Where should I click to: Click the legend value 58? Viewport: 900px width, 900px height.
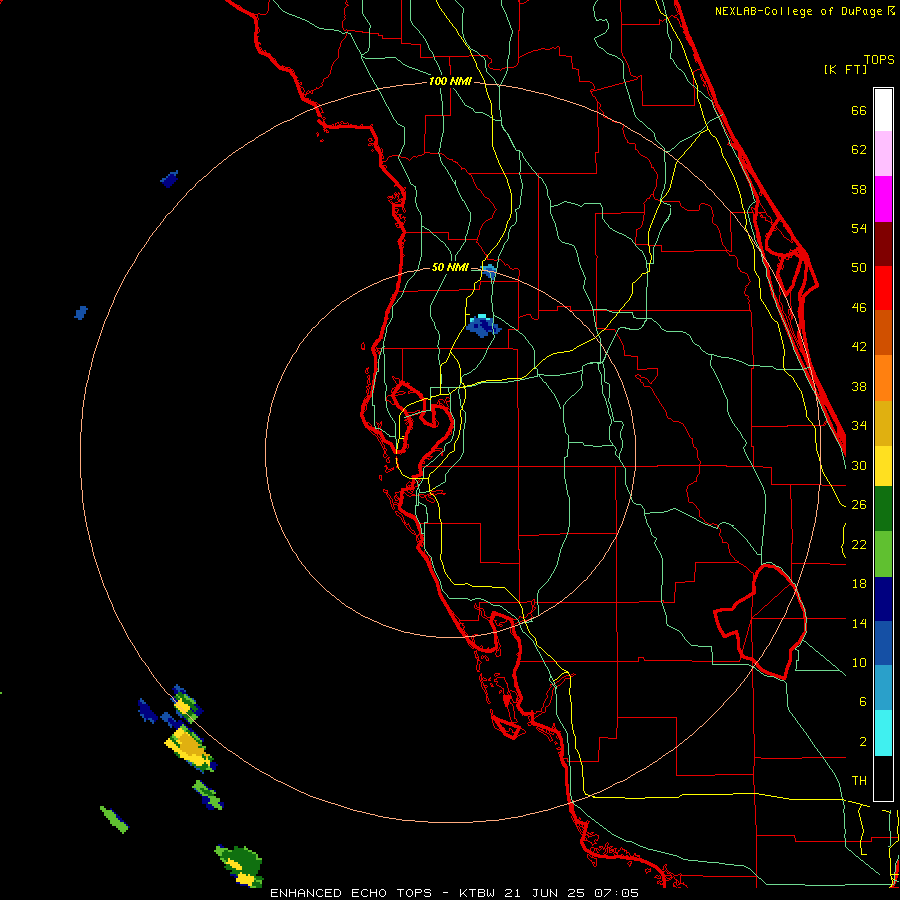click(x=859, y=189)
